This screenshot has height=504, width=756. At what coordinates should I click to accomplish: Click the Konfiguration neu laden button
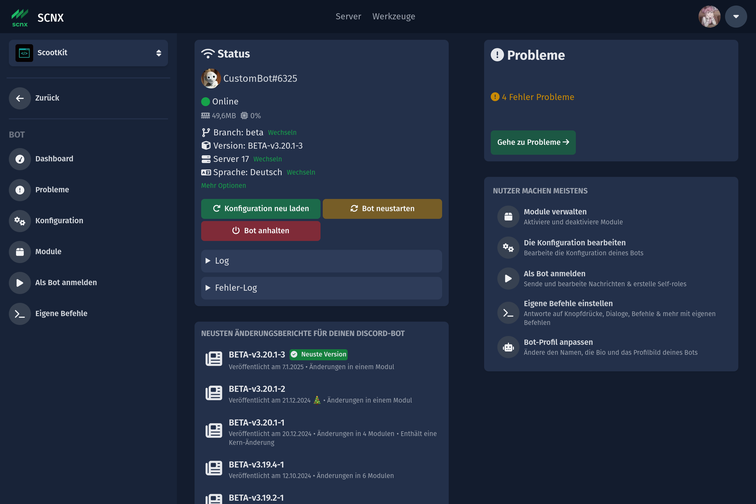(x=260, y=209)
